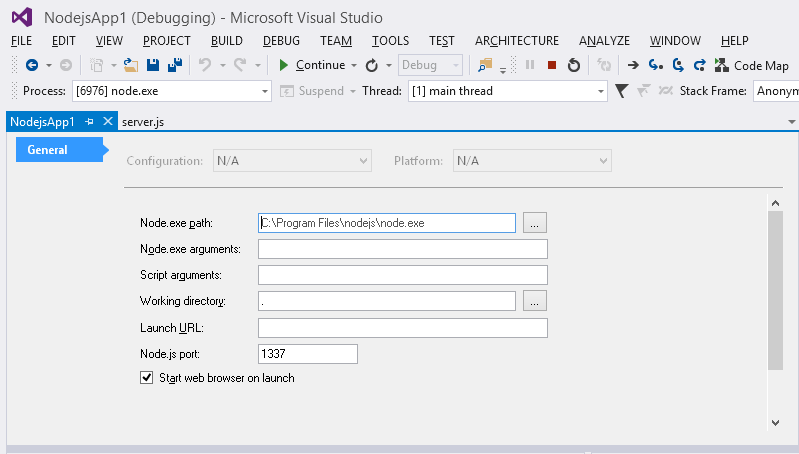Stop debugging with the red square icon
Image resolution: width=799 pixels, height=454 pixels.
tap(551, 65)
